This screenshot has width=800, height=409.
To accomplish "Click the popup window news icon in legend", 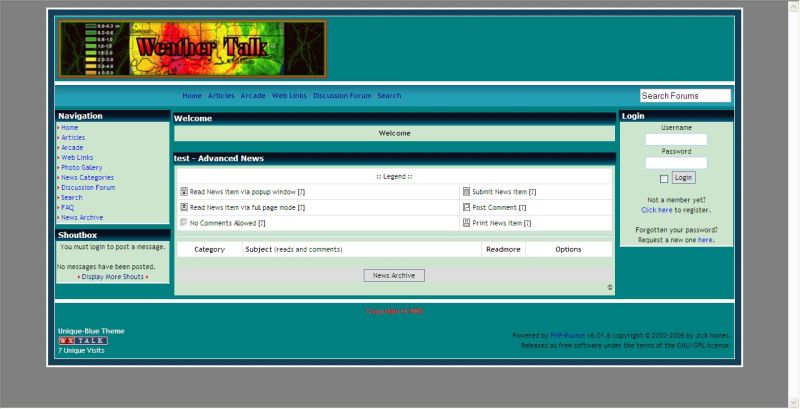I will (184, 191).
